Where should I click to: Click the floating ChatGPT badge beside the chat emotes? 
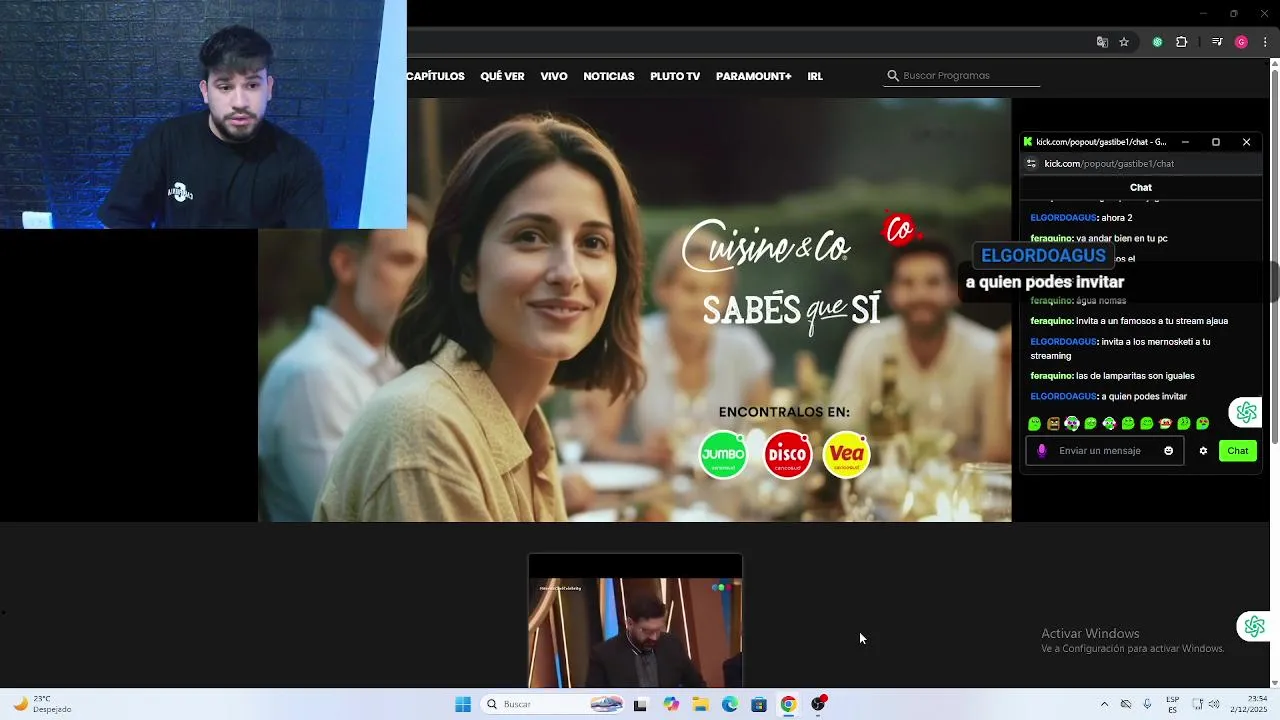pos(1246,412)
